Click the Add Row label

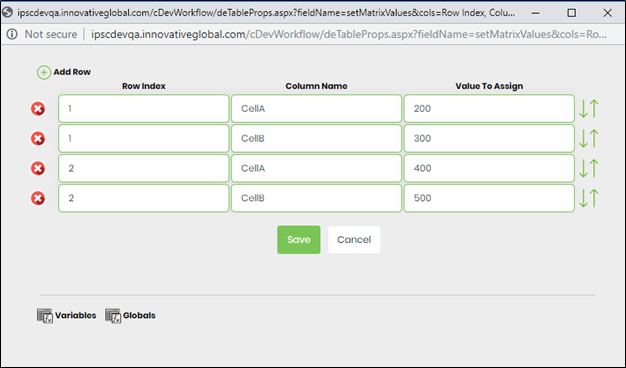tap(72, 72)
